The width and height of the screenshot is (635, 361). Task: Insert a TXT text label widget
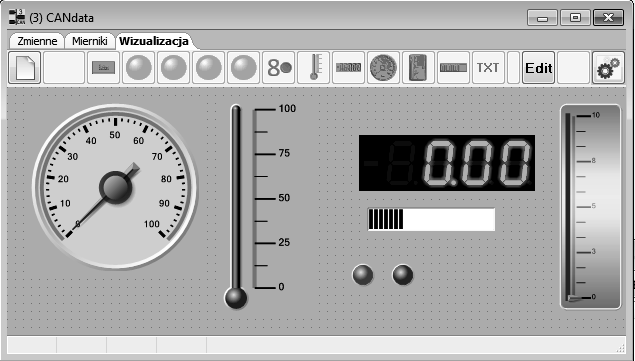[488, 68]
